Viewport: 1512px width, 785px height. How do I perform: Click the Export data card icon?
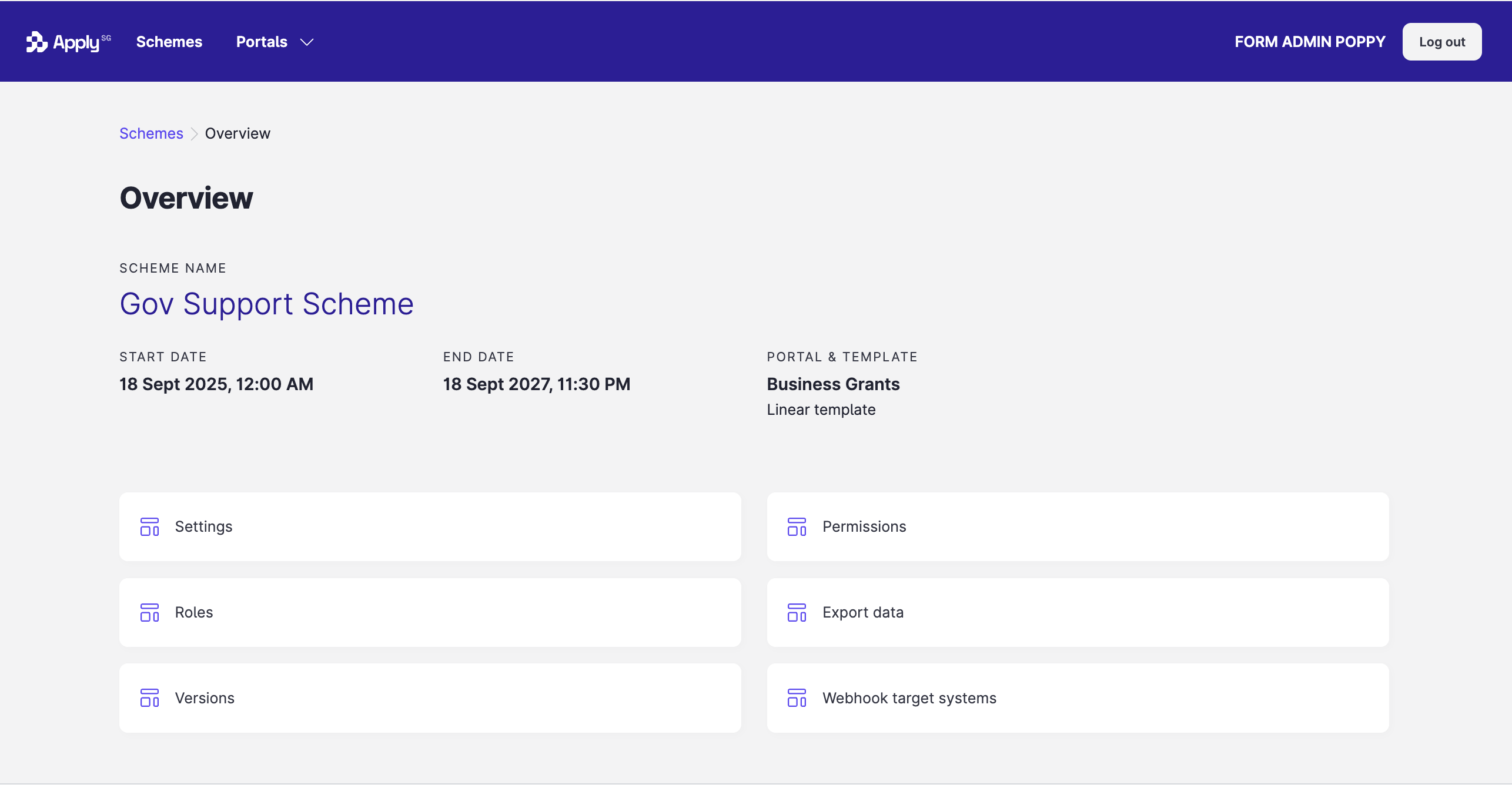pos(797,612)
